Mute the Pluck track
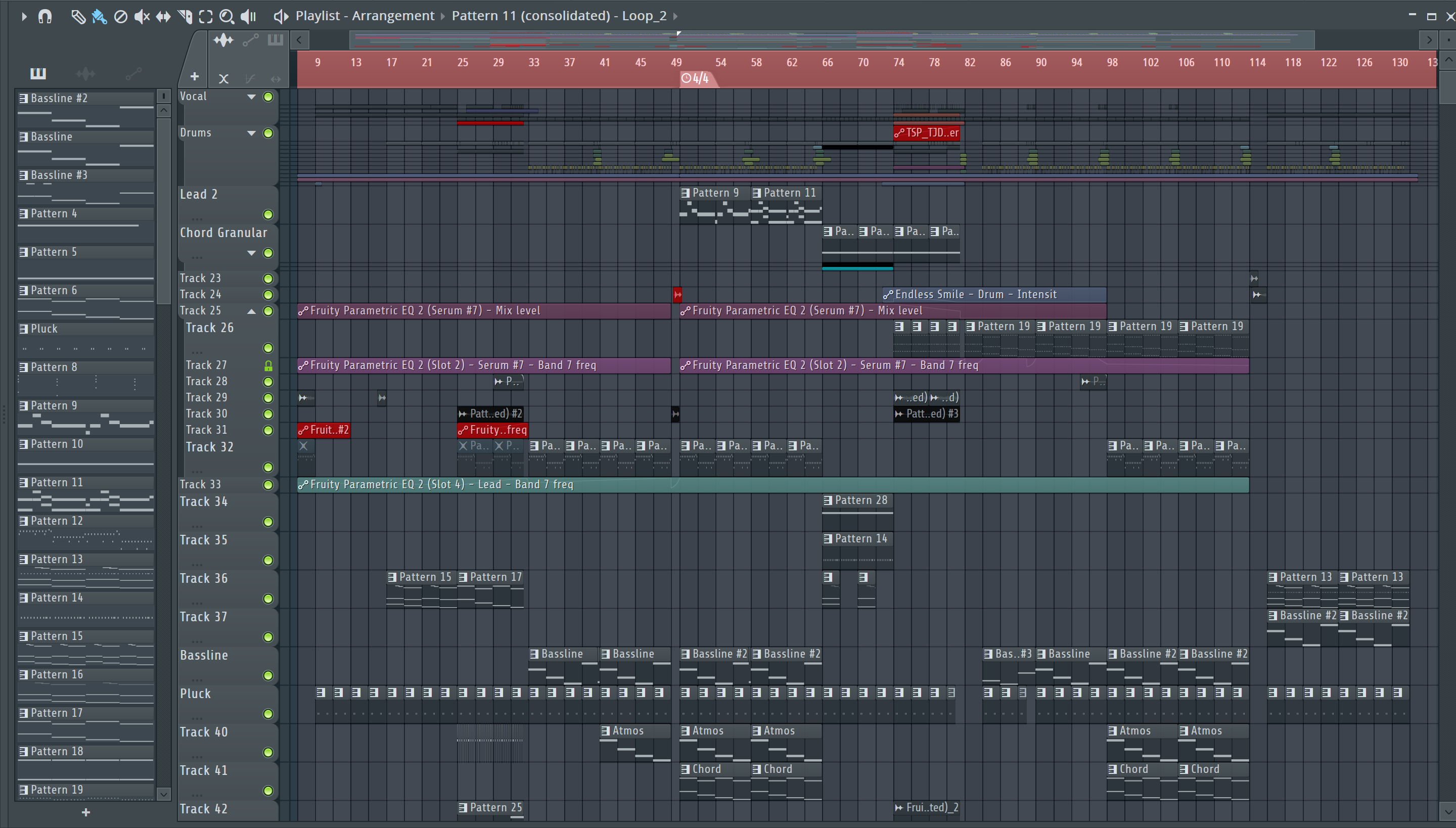This screenshot has width=1456, height=828. (x=268, y=714)
